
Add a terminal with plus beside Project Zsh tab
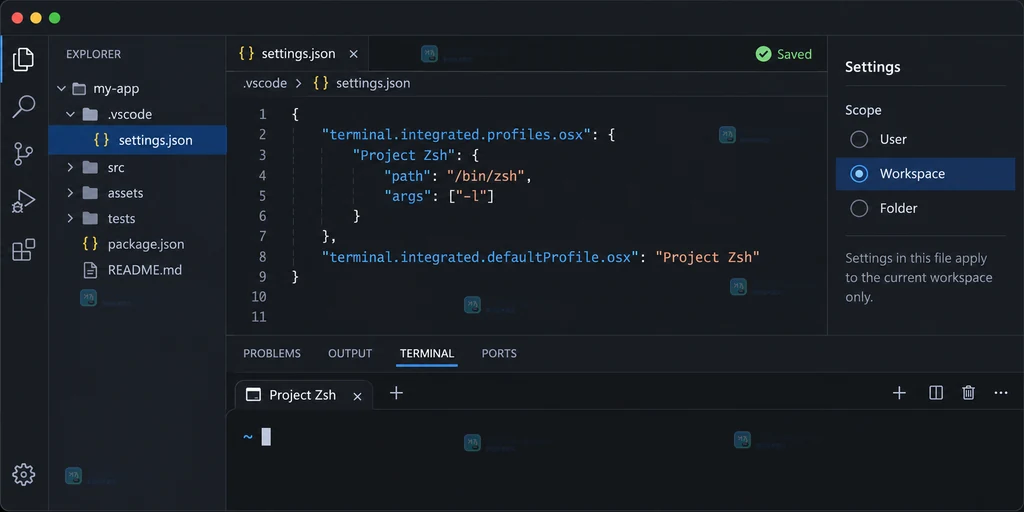[x=396, y=393]
